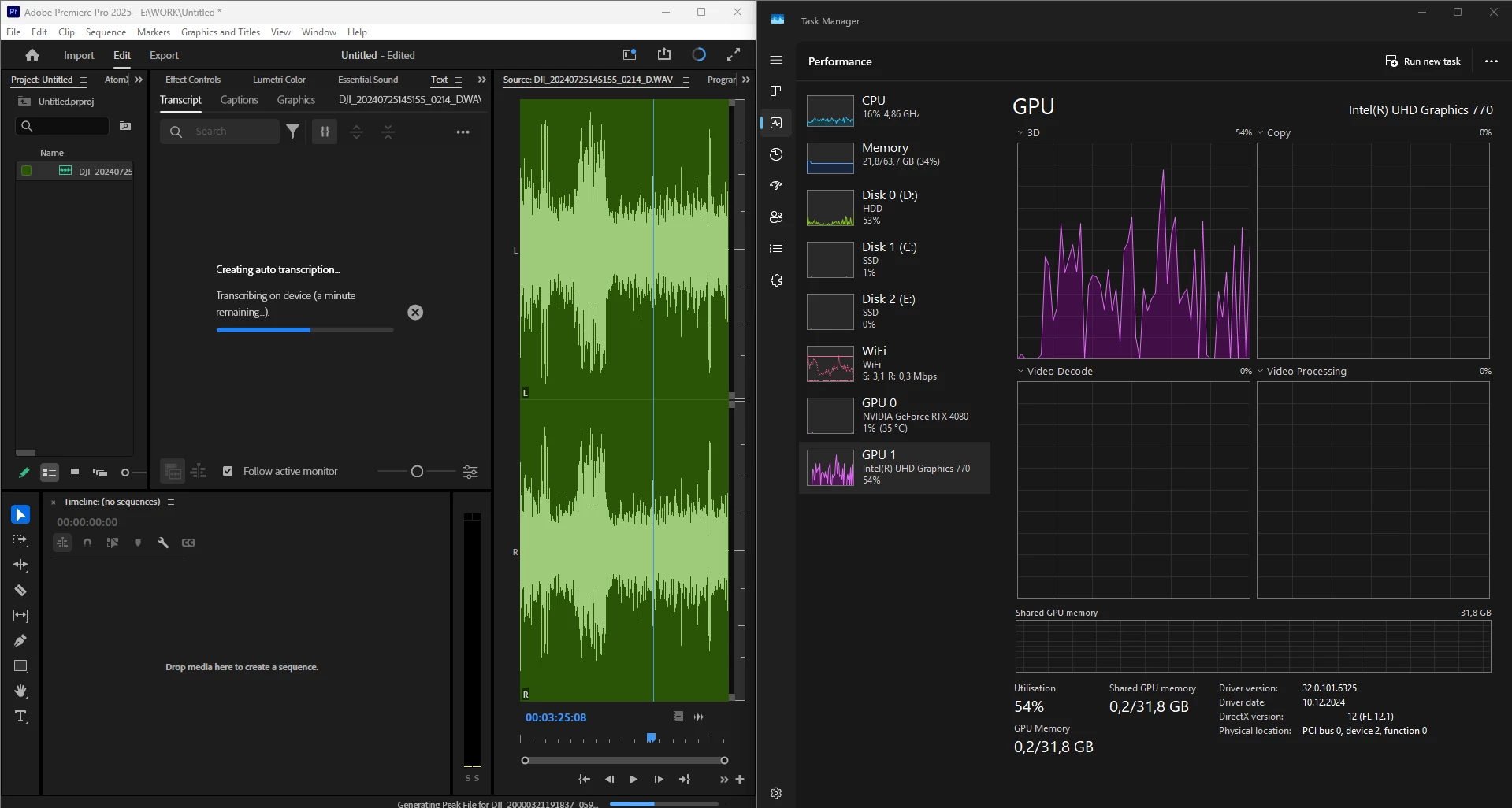The width and height of the screenshot is (1512, 808).
Task: Open the Markers menu
Action: [154, 32]
